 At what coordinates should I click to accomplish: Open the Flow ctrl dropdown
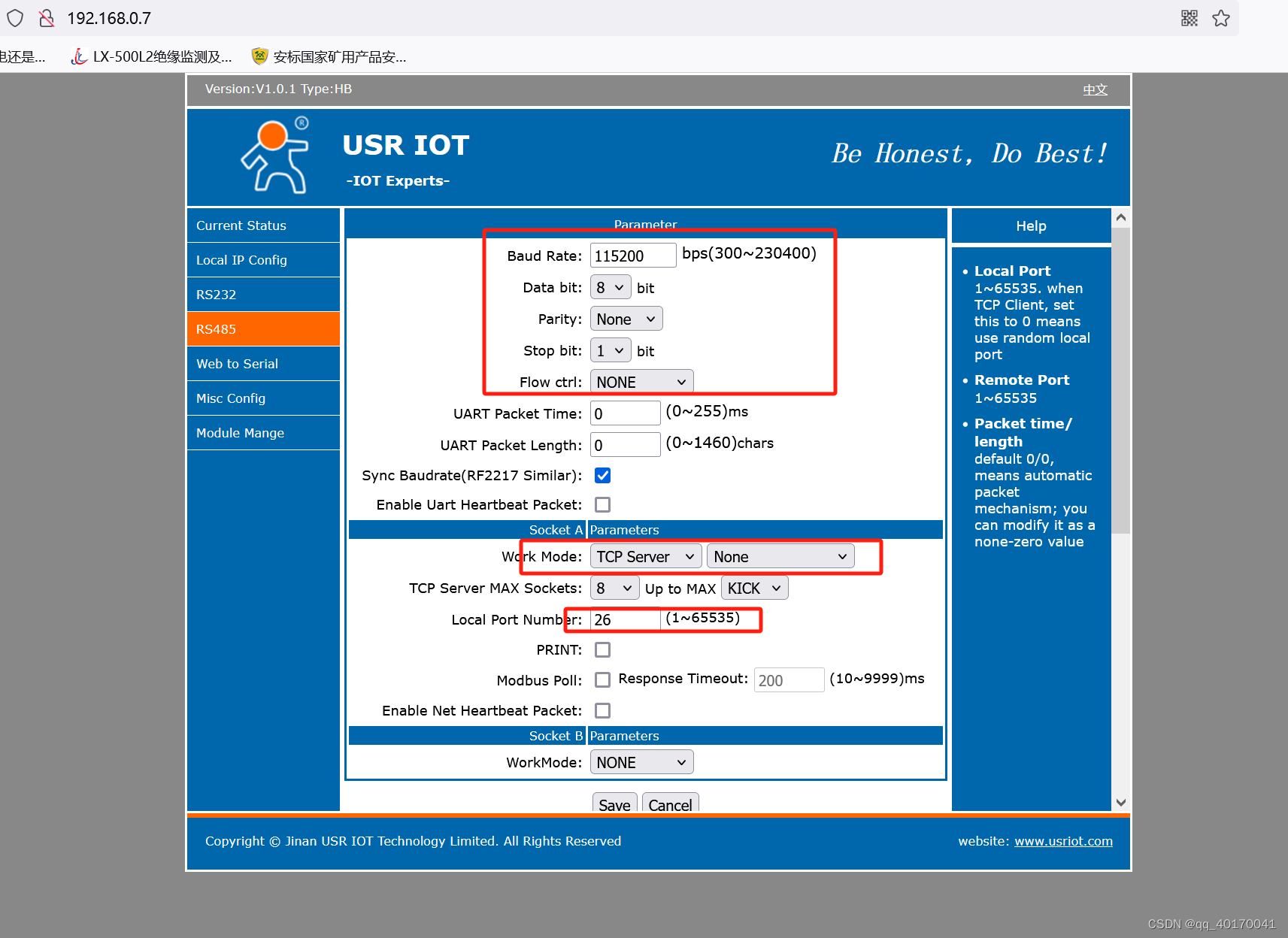[x=641, y=382]
